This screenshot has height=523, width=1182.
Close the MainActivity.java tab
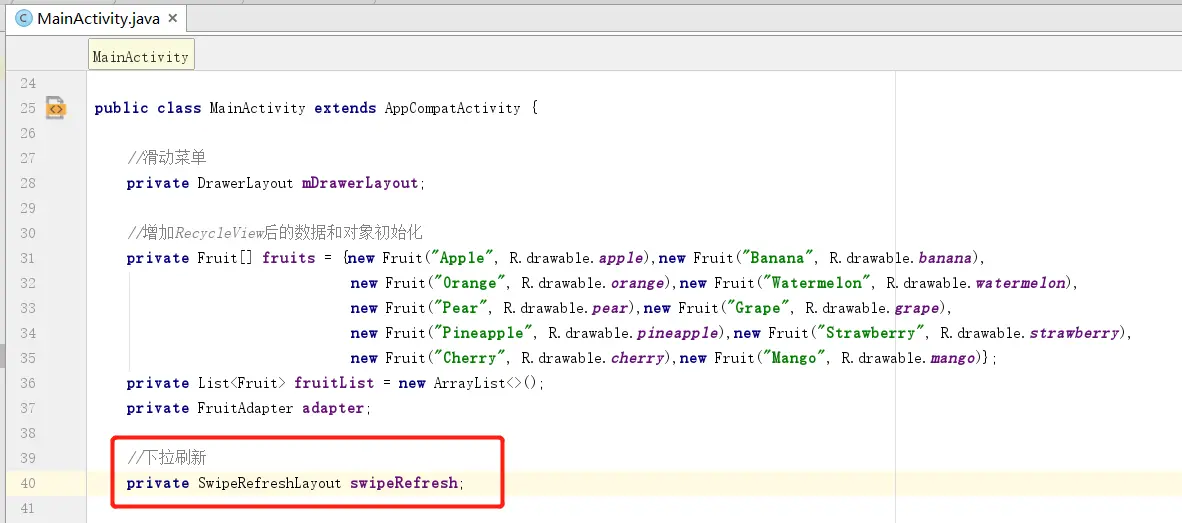[173, 18]
